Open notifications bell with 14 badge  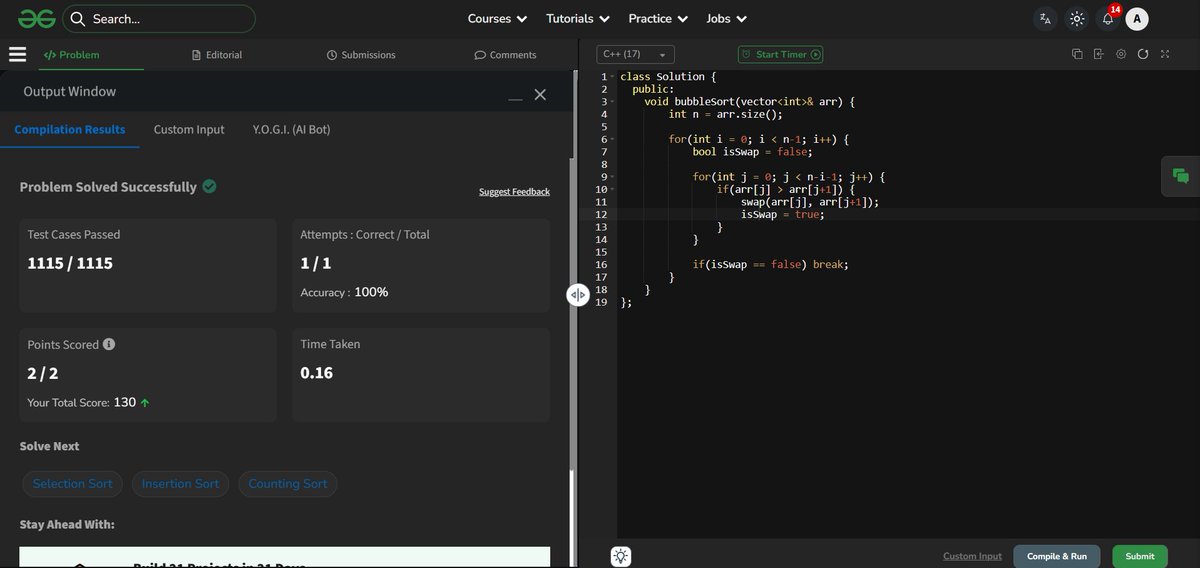[x=1108, y=18]
